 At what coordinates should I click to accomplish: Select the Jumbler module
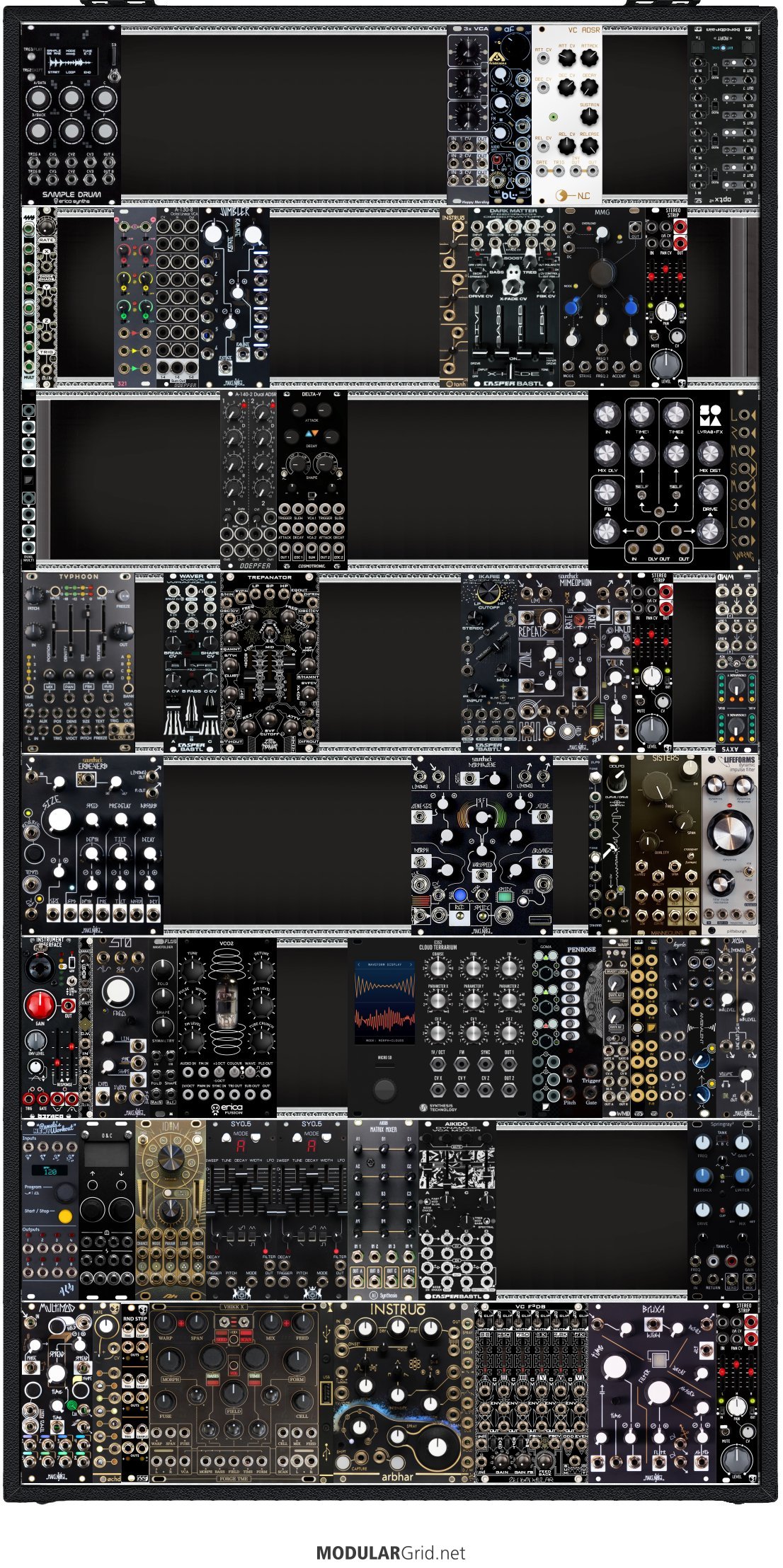pos(234,297)
